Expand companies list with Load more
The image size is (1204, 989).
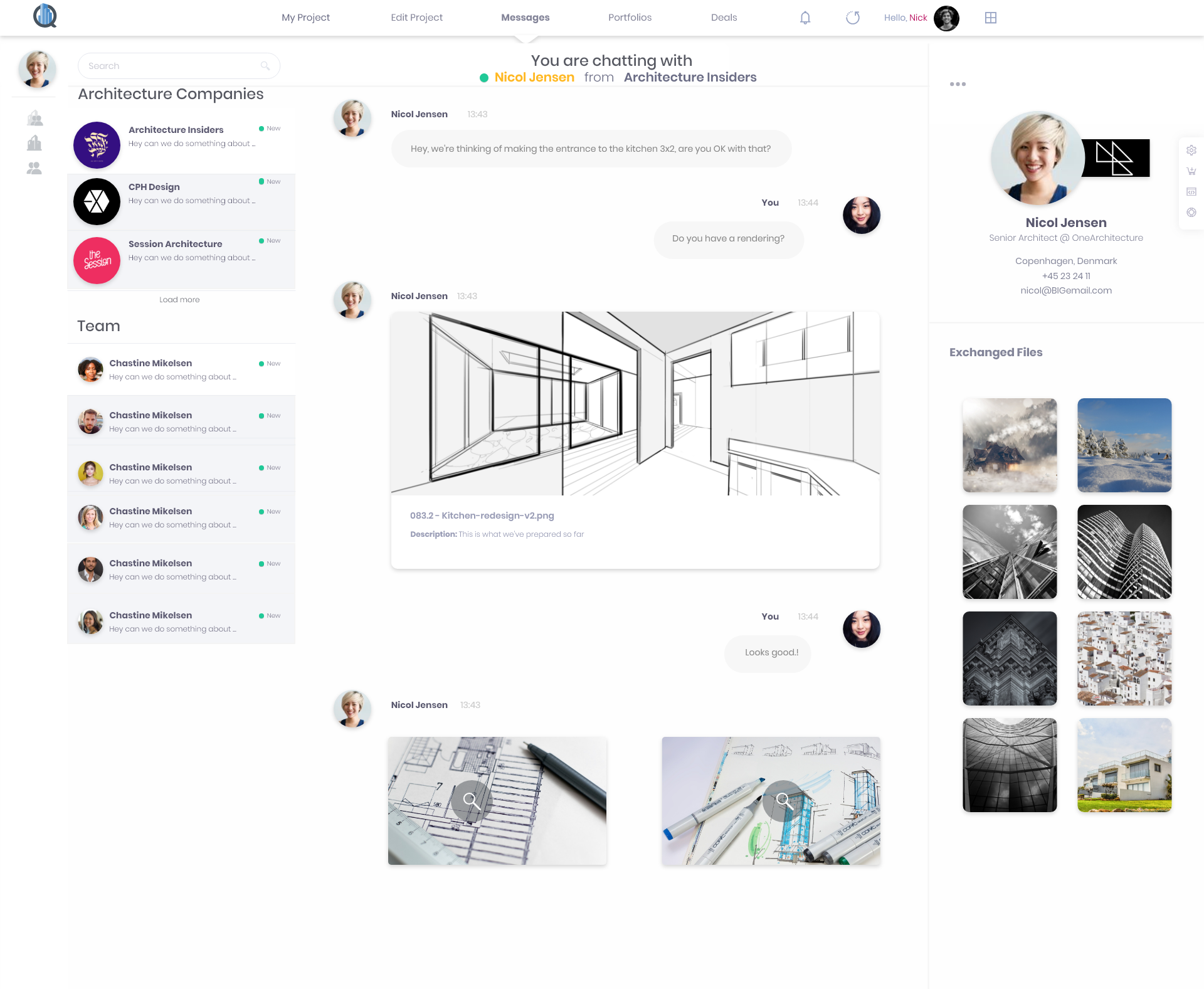point(179,300)
